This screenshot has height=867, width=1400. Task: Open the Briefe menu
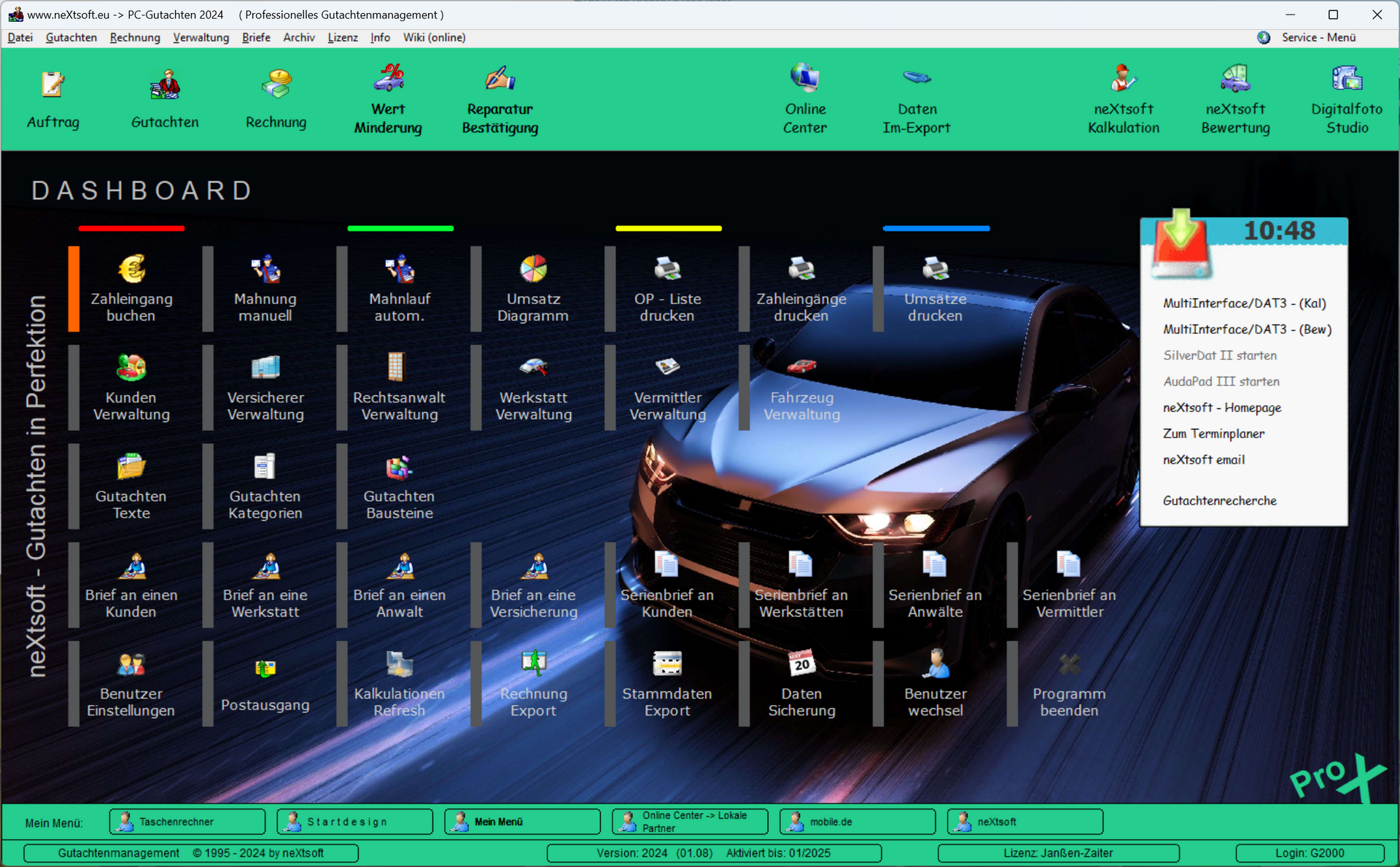(256, 37)
